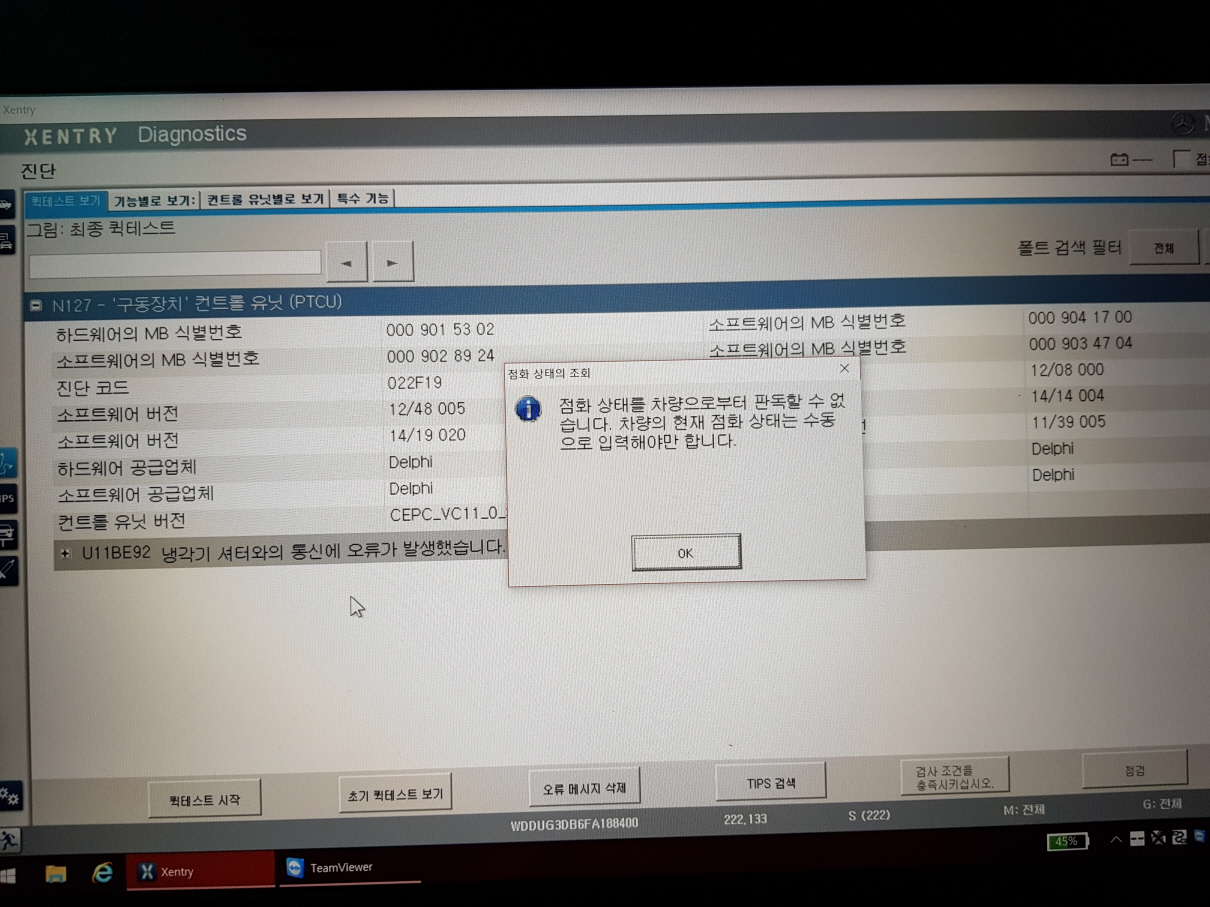Viewport: 1210px width, 907px height.
Task: Click right column value 12/08 000
Action: pos(1067,370)
